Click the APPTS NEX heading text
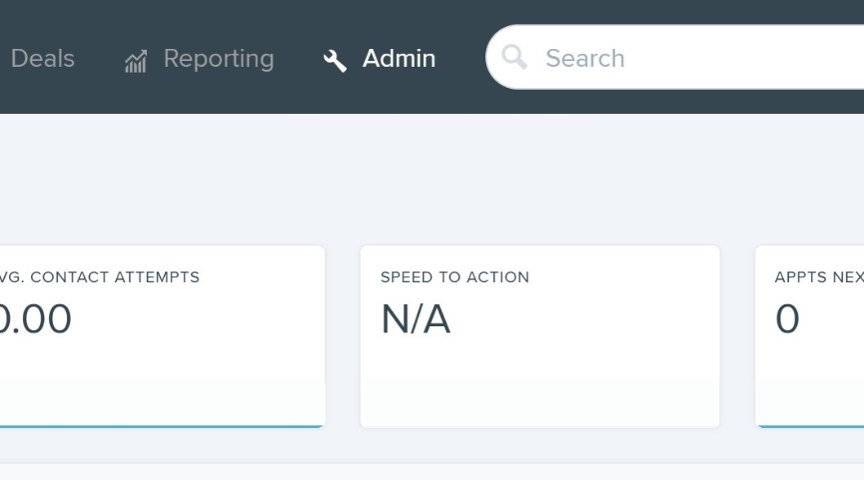The height and width of the screenshot is (480, 864). (819, 277)
